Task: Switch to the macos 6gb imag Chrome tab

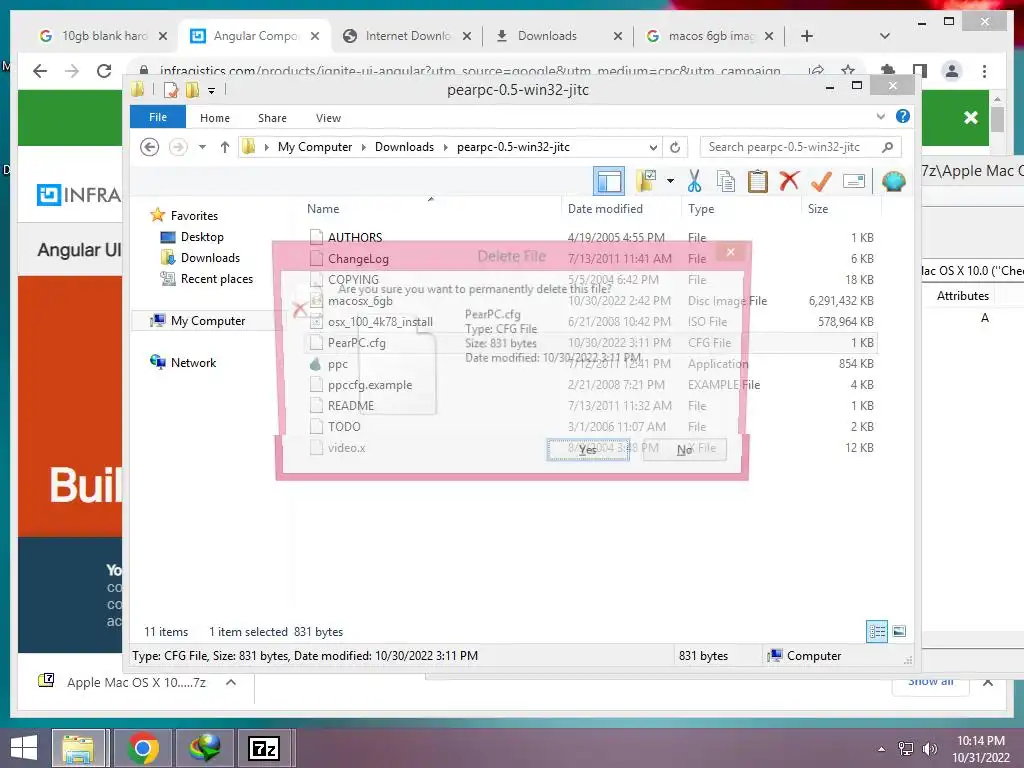Action: [711, 35]
